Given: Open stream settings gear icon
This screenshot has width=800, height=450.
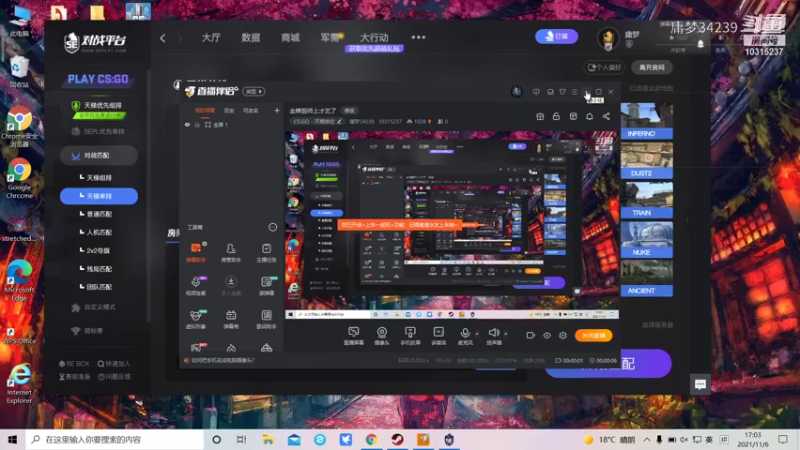Looking at the screenshot, I should click(563, 335).
